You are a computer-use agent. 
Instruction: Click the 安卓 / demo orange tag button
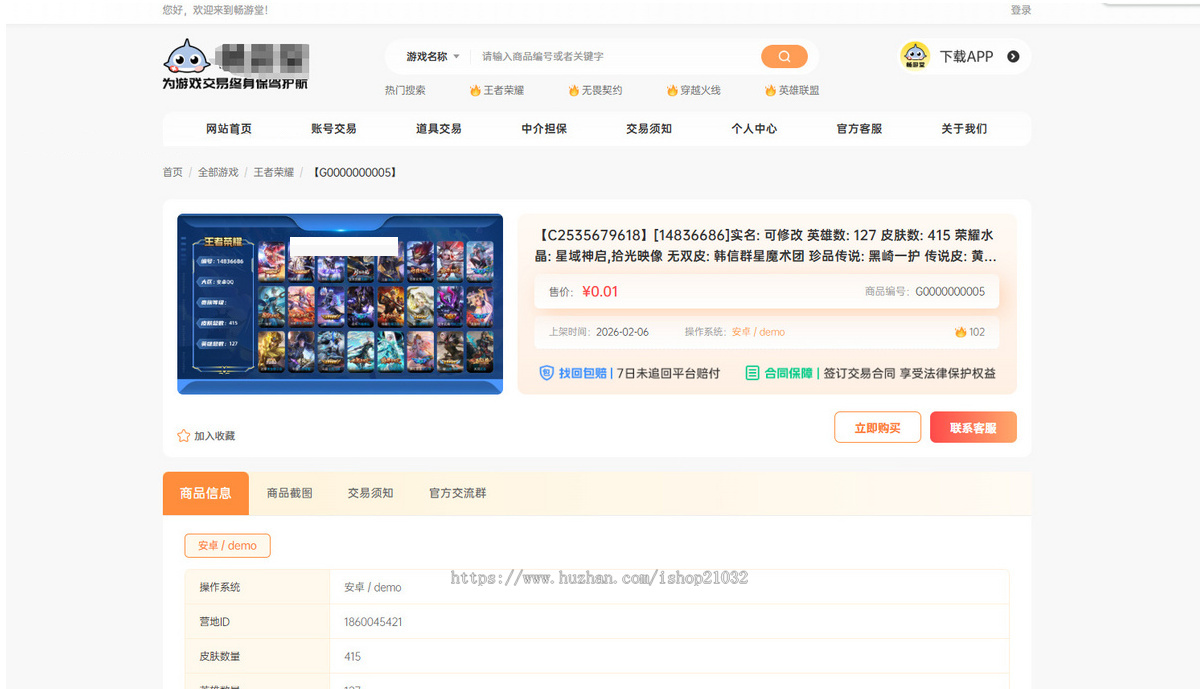pyautogui.click(x=227, y=546)
